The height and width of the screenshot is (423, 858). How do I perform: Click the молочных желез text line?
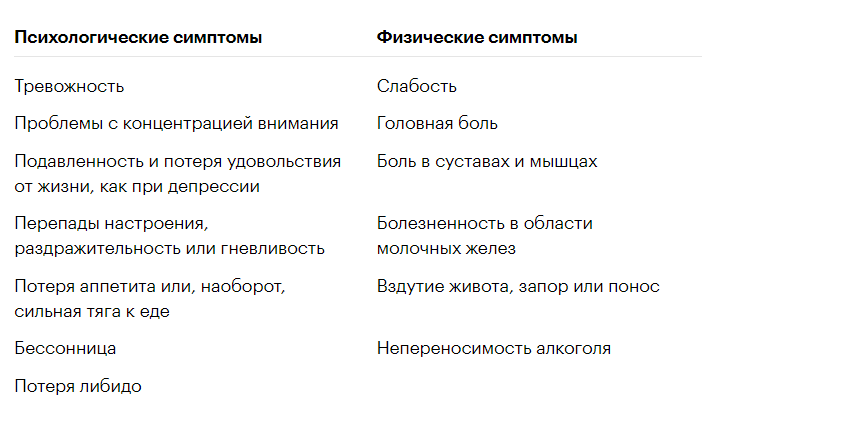(x=446, y=248)
